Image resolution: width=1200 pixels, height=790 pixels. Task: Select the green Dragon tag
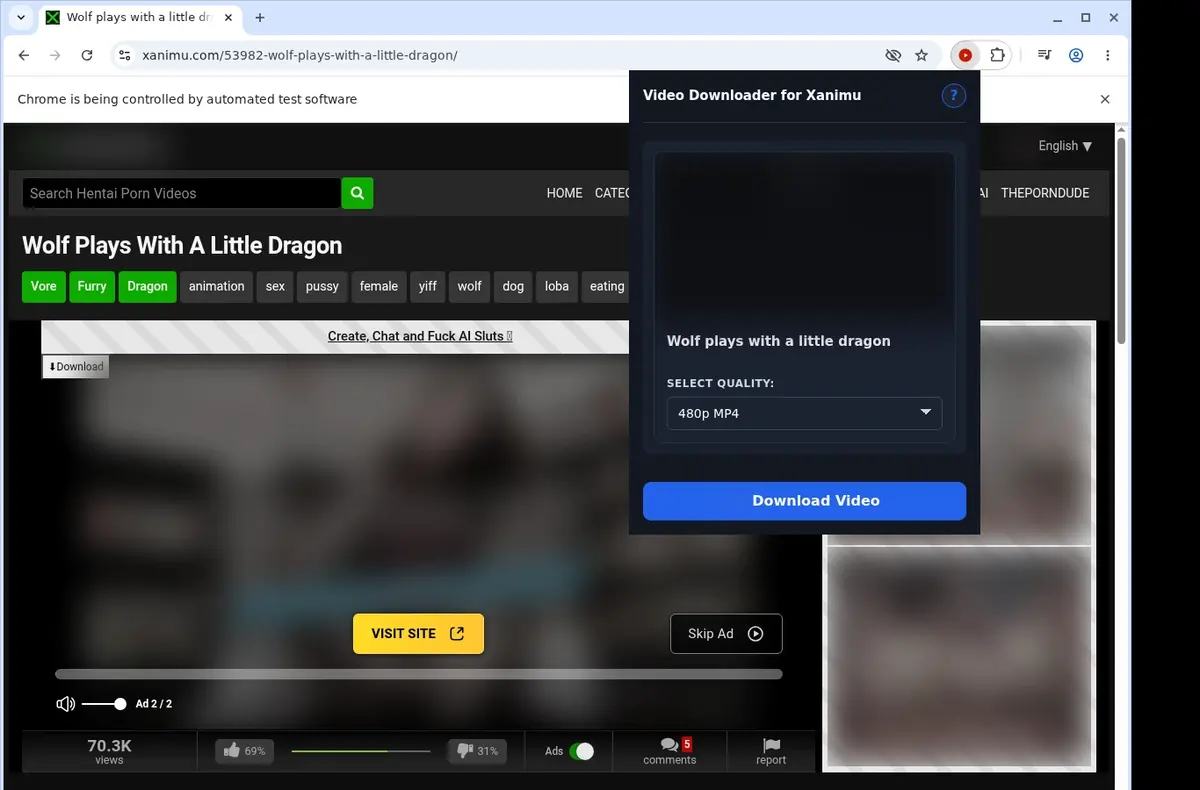(147, 286)
